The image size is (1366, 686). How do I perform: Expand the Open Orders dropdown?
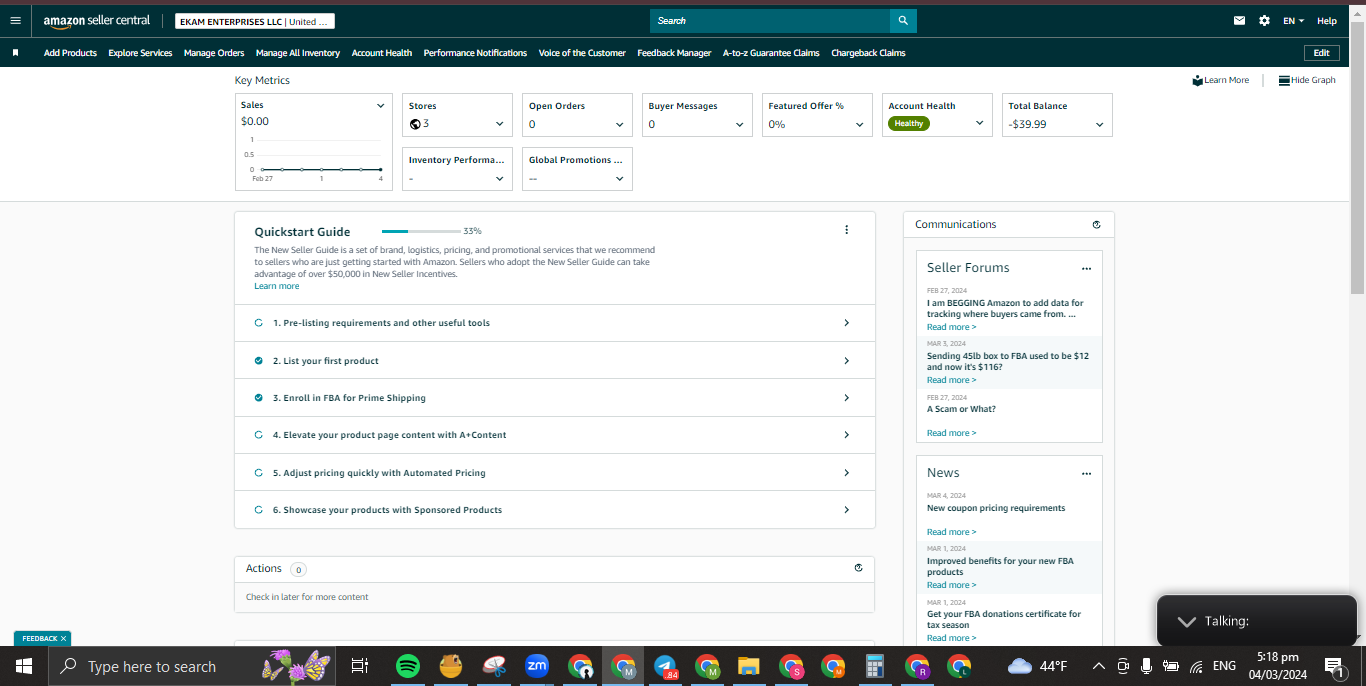tap(619, 124)
